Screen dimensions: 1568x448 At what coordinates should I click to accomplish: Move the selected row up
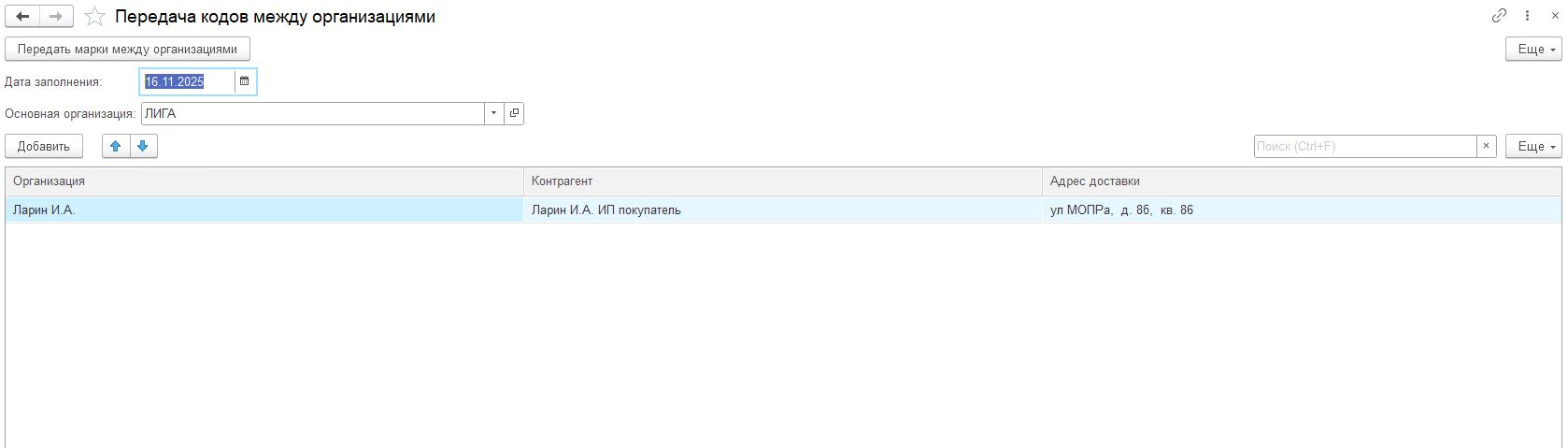[x=116, y=146]
